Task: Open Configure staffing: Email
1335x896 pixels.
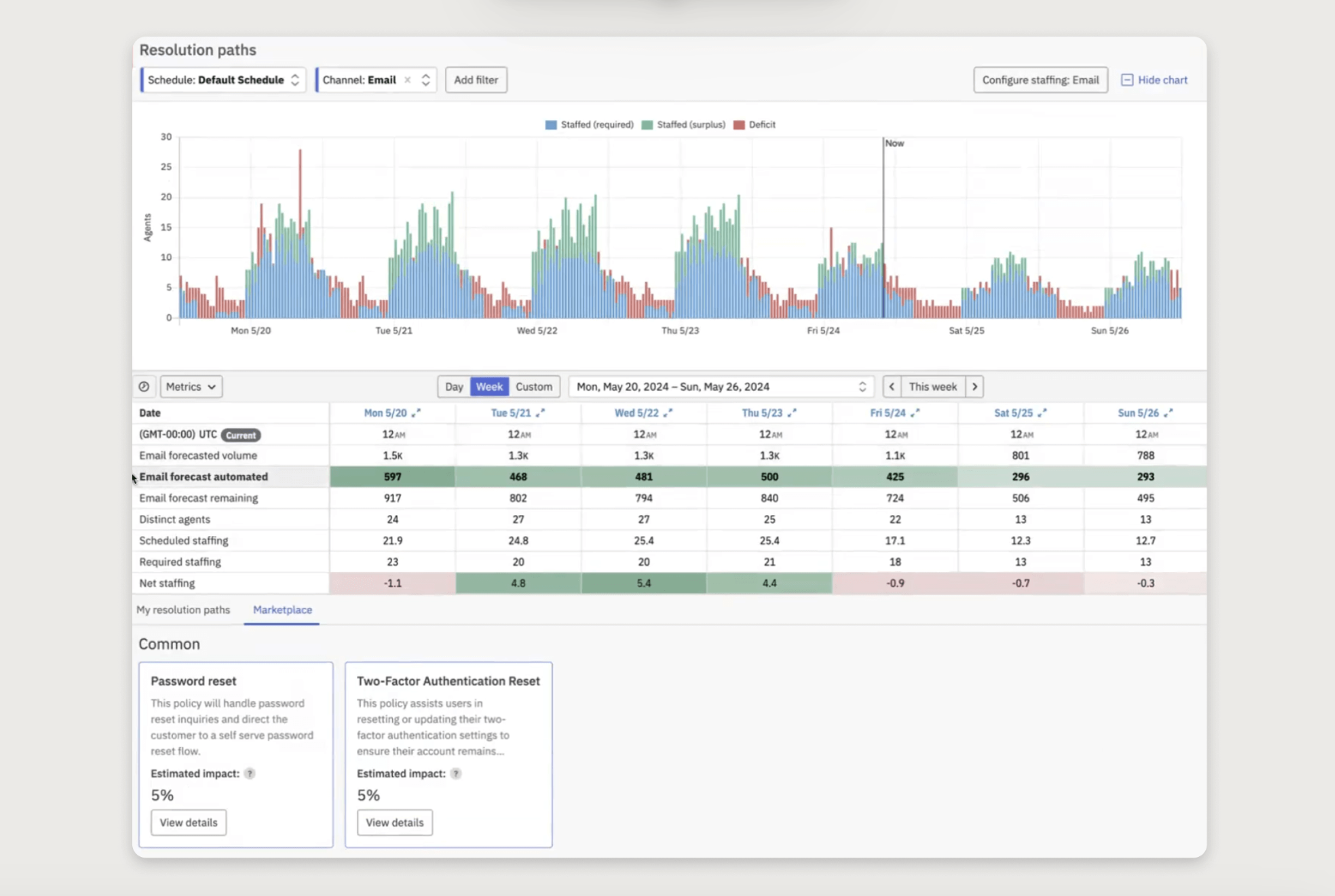Action: pyautogui.click(x=1041, y=80)
